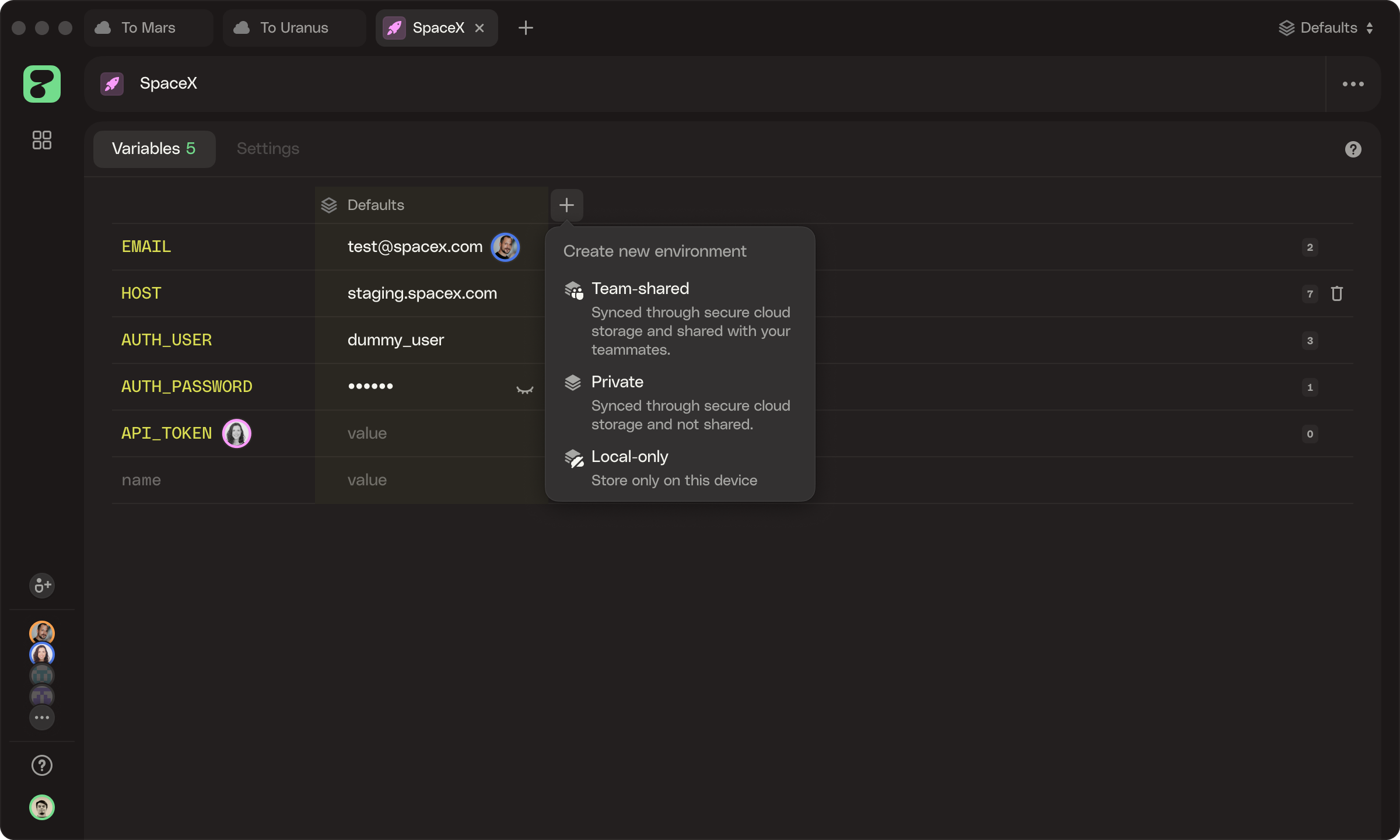Click the help icon near Settings tab
Image resolution: width=1400 pixels, height=840 pixels.
1353,149
